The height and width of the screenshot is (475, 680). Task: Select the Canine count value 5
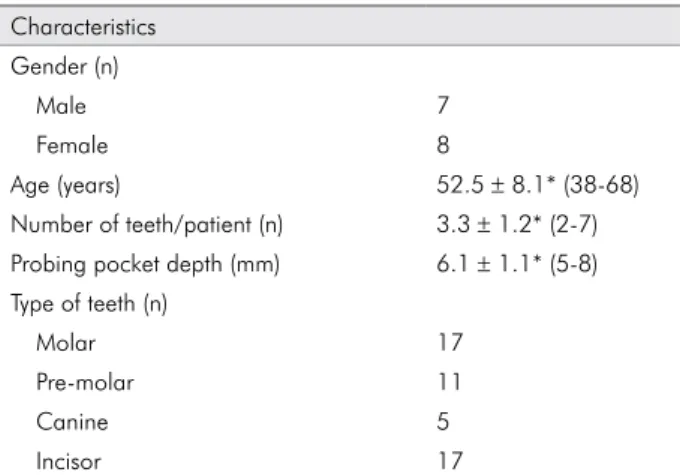443,421
